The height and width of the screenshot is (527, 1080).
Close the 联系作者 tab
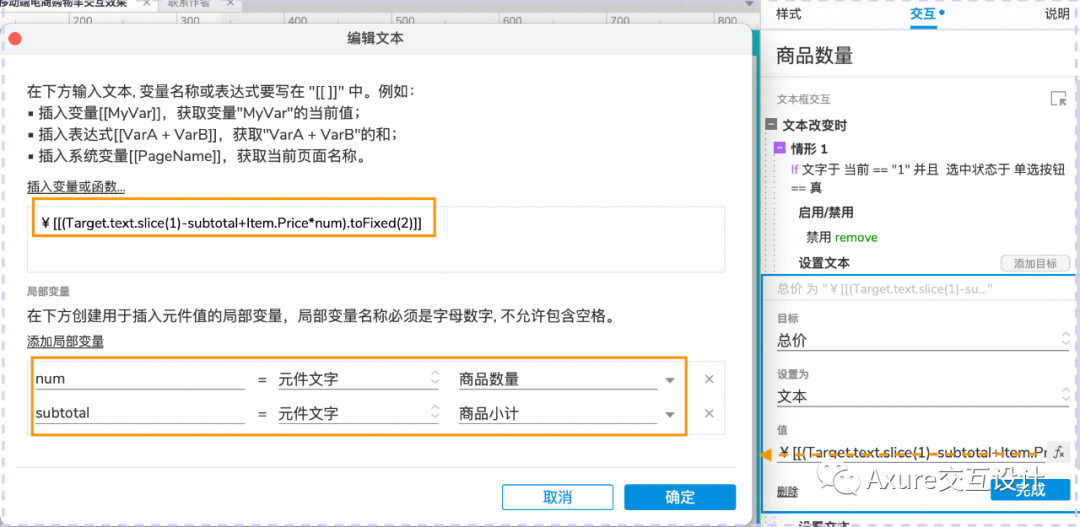[x=231, y=3]
